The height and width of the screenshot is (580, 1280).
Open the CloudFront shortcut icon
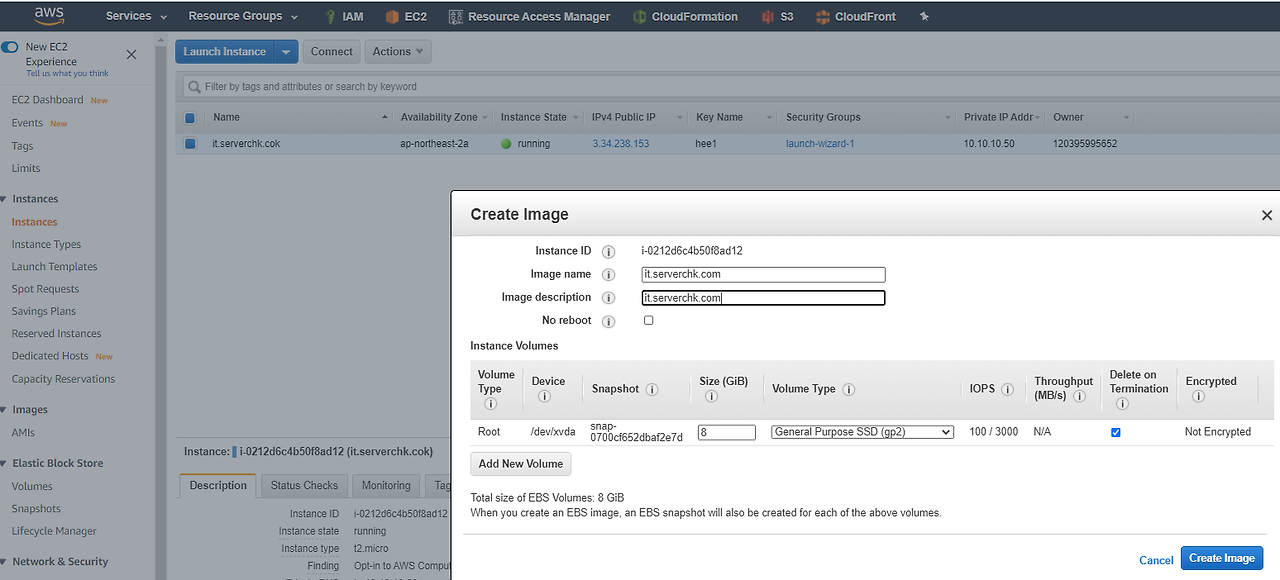pos(823,16)
